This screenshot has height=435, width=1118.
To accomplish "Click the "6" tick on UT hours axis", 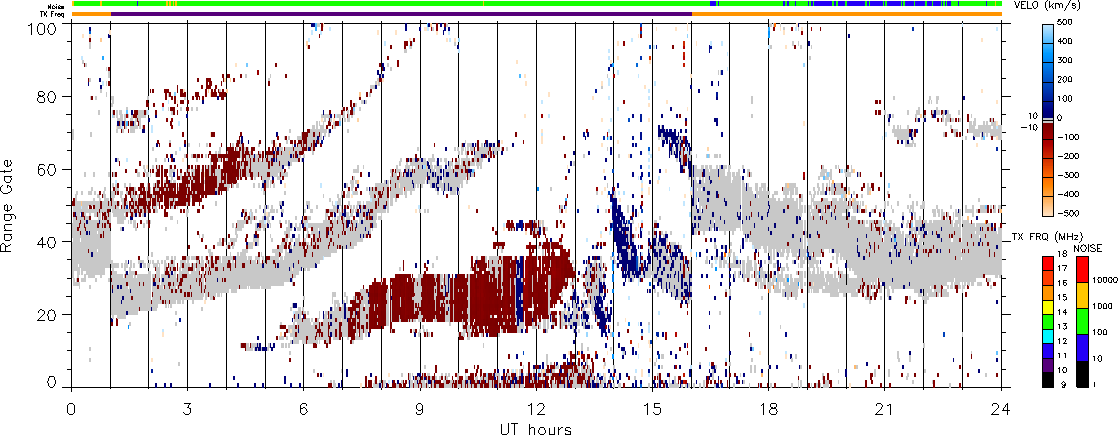I will coord(304,407).
